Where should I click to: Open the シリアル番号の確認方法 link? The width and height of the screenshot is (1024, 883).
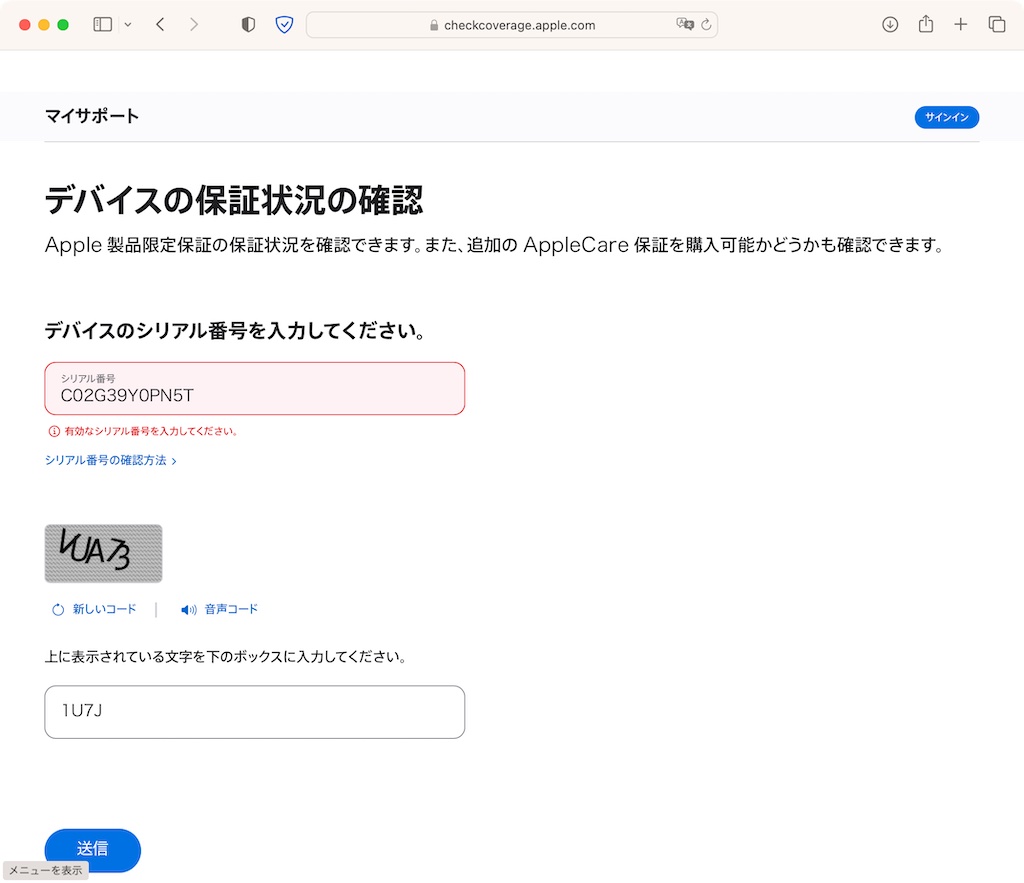click(111, 460)
